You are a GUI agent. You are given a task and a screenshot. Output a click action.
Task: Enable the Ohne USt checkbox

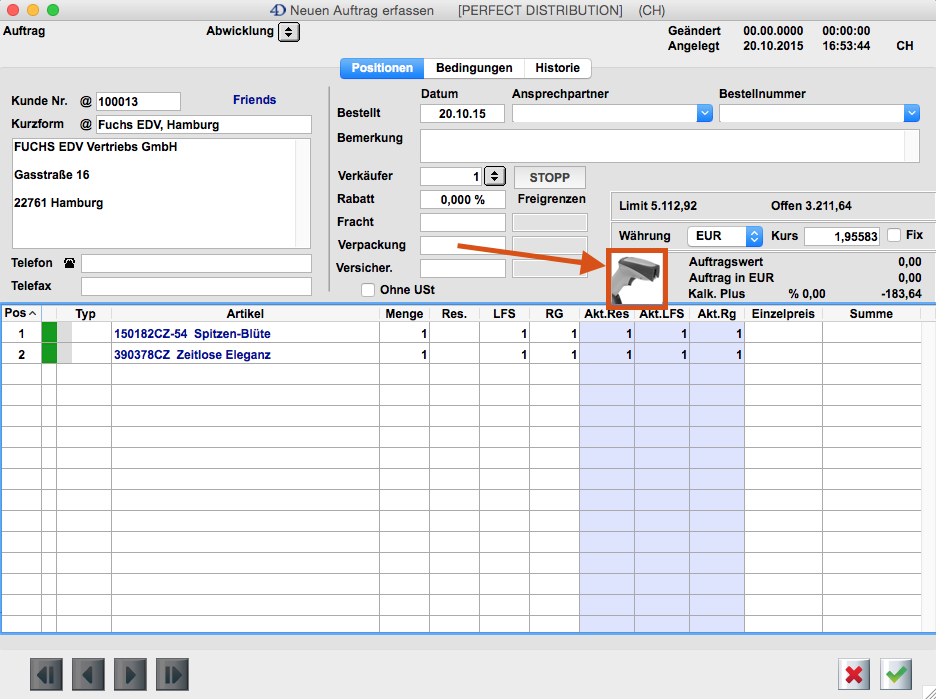(x=368, y=290)
